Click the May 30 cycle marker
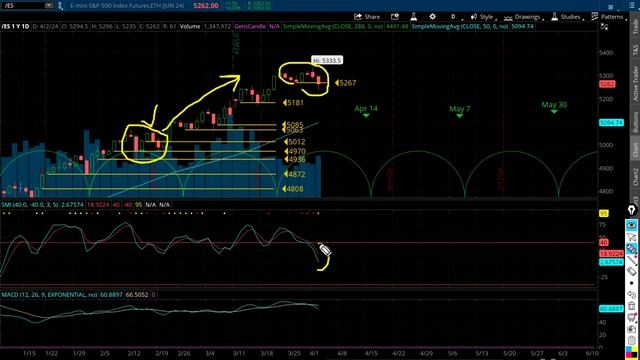 click(x=554, y=107)
